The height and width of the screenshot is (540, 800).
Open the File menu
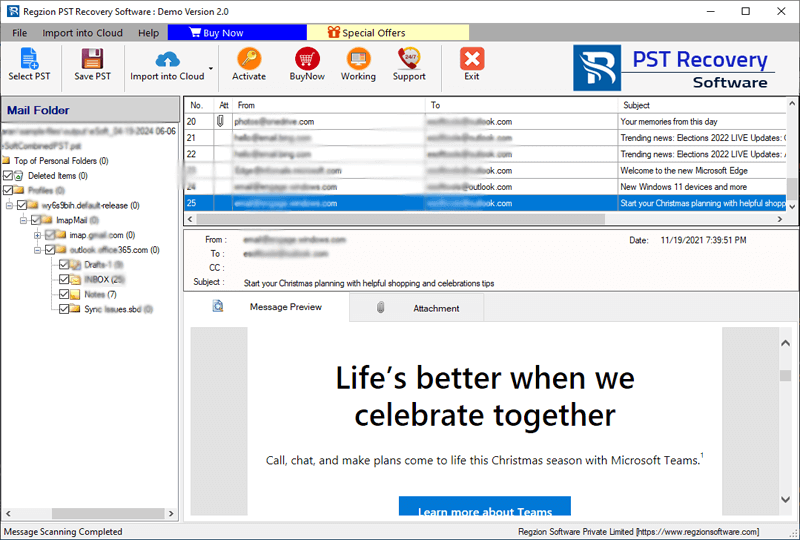coord(20,33)
